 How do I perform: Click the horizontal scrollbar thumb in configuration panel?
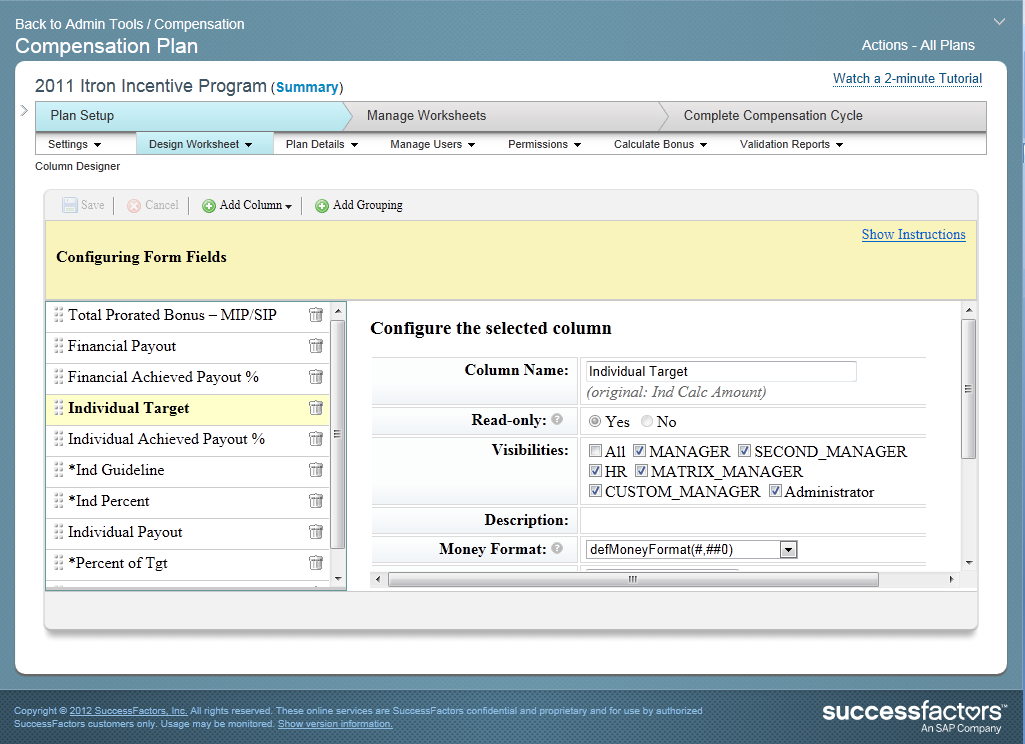(x=633, y=579)
